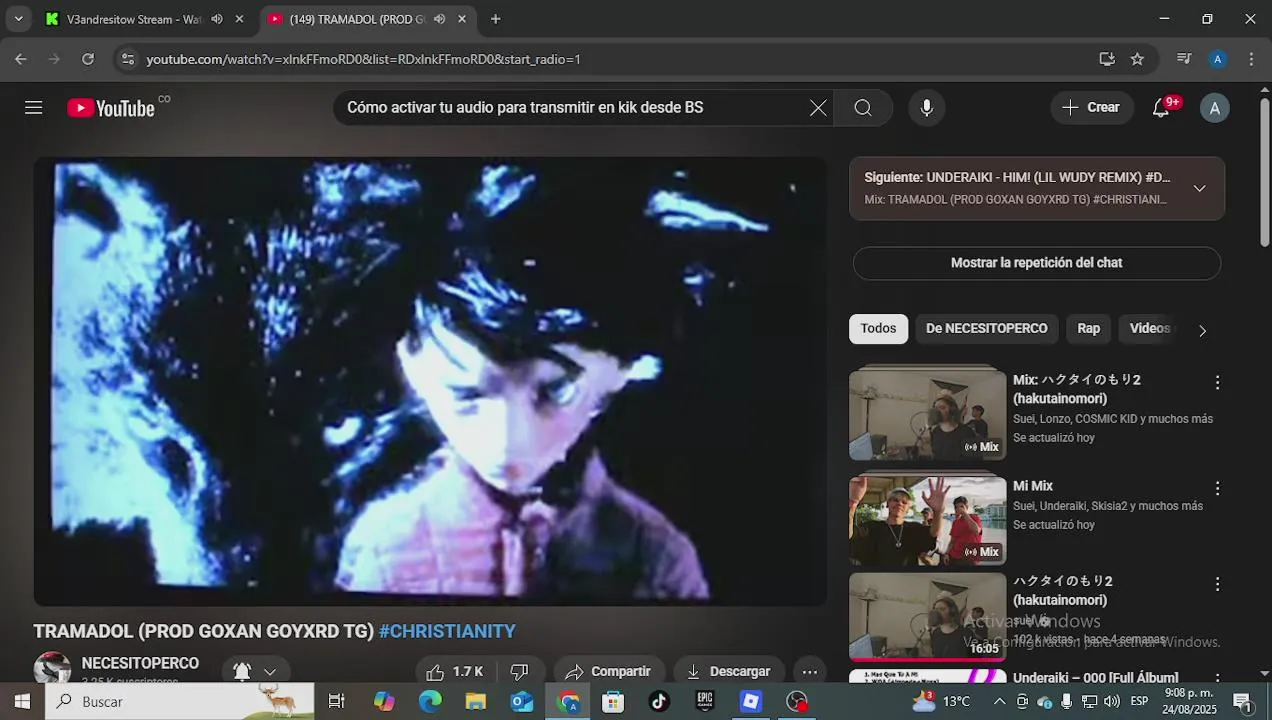The image size is (1272, 720).
Task: Open Task View on the taskbar
Action: pos(337,701)
